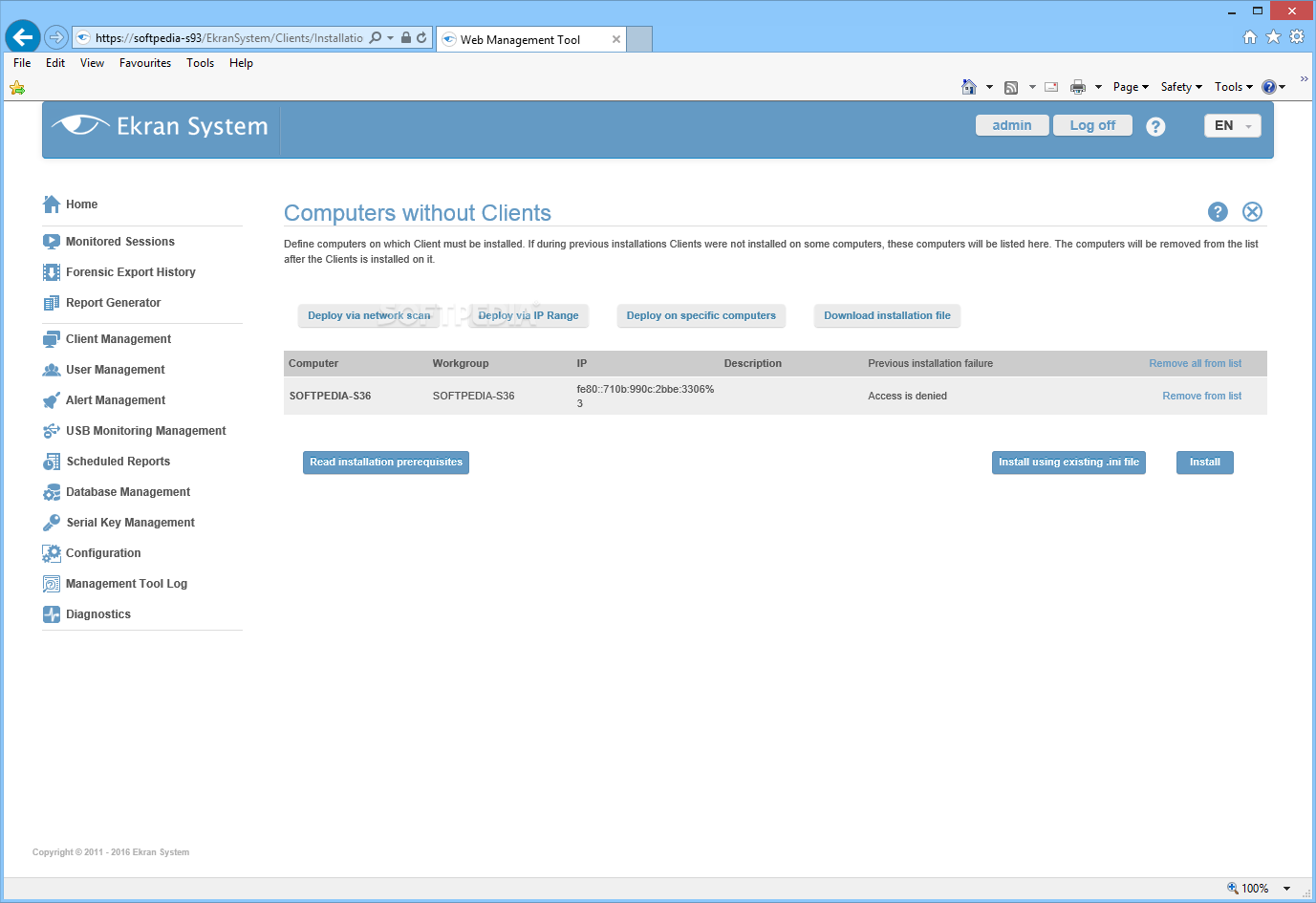Click the browser home icon at top right
This screenshot has height=903, width=1316.
[x=1250, y=36]
